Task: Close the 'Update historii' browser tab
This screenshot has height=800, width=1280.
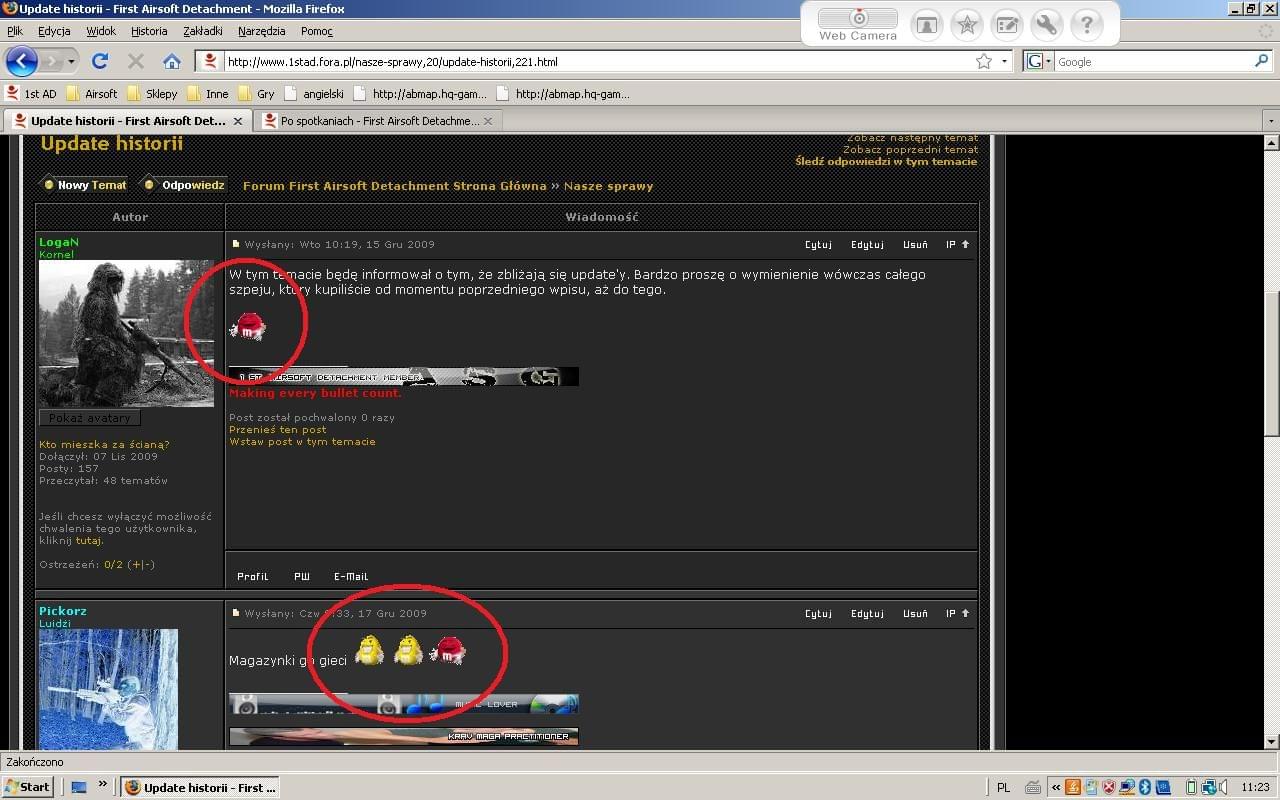Action: (x=238, y=121)
